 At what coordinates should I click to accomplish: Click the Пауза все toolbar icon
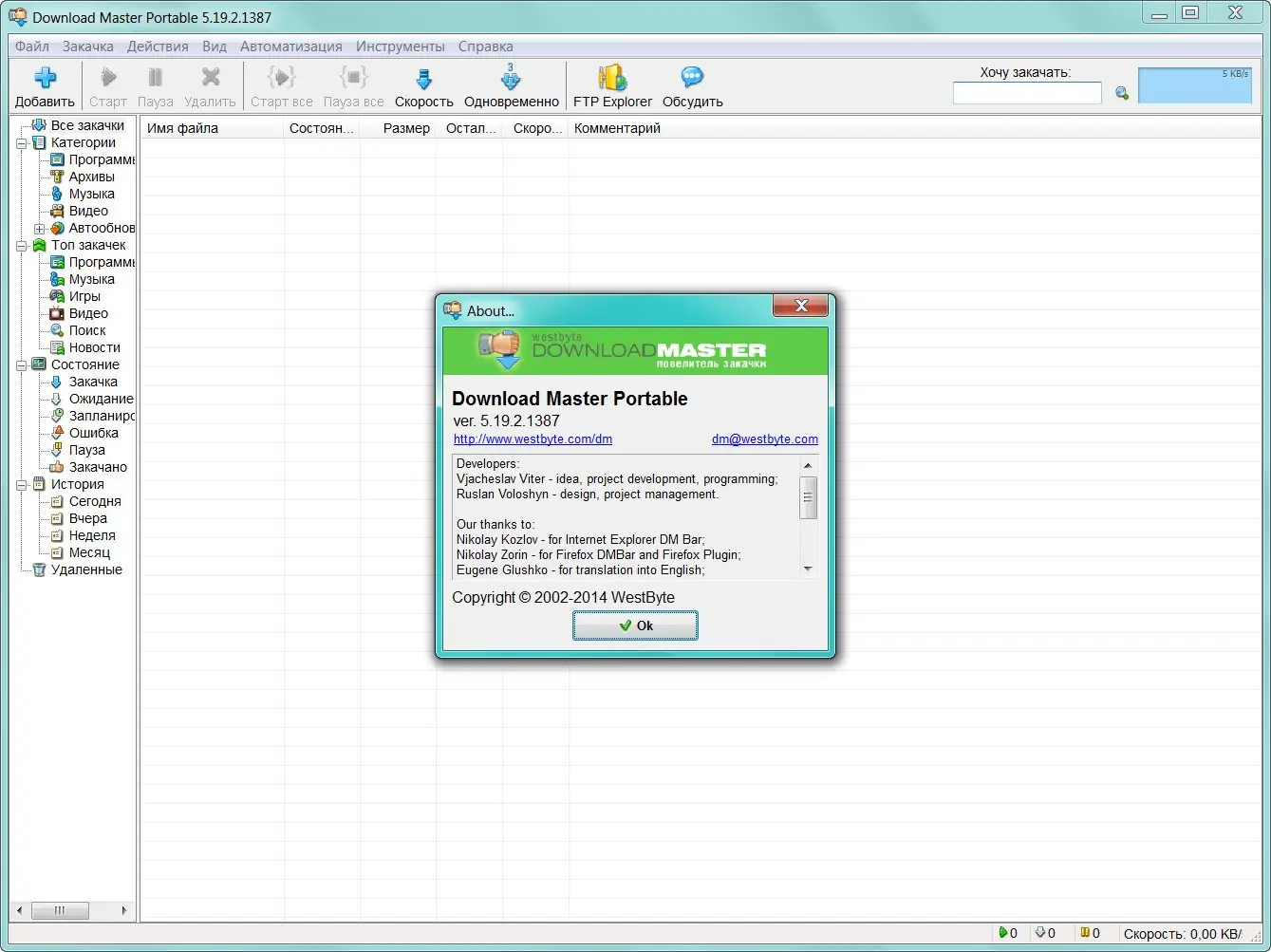point(353,84)
